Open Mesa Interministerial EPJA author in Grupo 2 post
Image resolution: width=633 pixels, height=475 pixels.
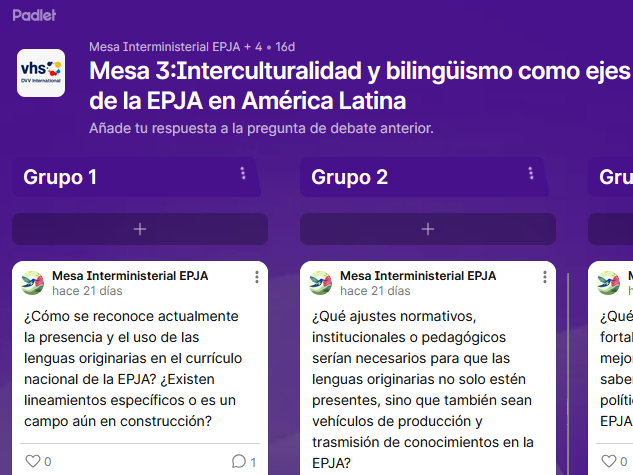(418, 276)
